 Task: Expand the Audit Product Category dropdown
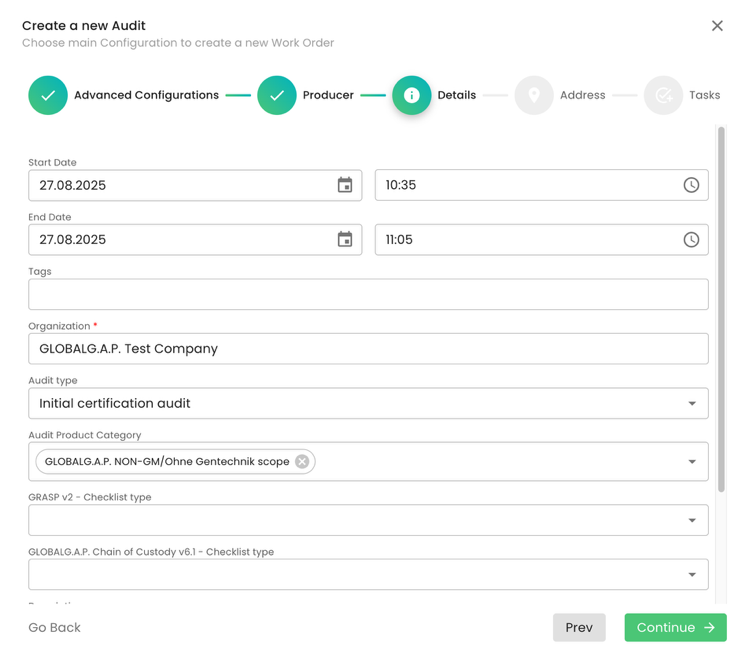(692, 462)
